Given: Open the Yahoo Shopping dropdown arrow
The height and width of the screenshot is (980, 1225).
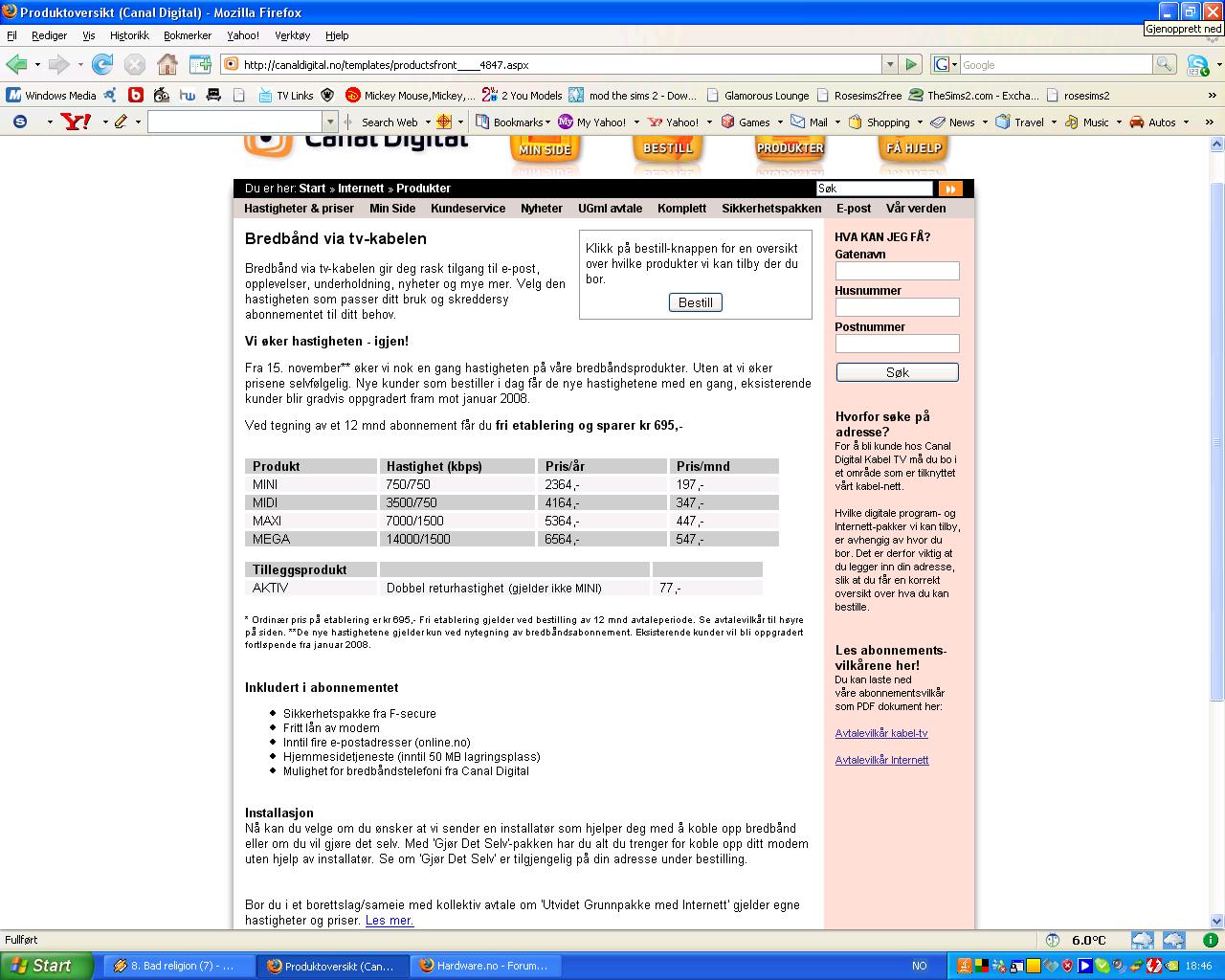Looking at the screenshot, I should click(920, 122).
